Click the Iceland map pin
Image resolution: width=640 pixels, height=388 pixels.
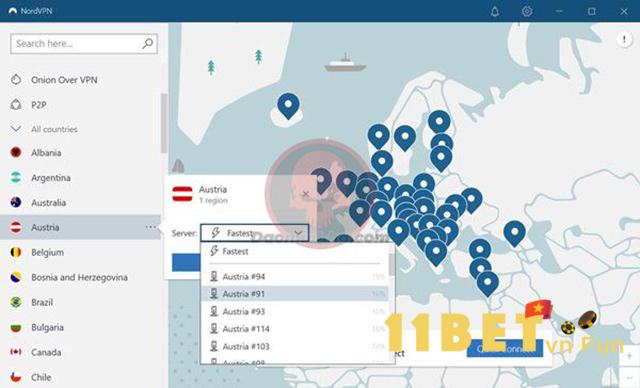(x=288, y=105)
